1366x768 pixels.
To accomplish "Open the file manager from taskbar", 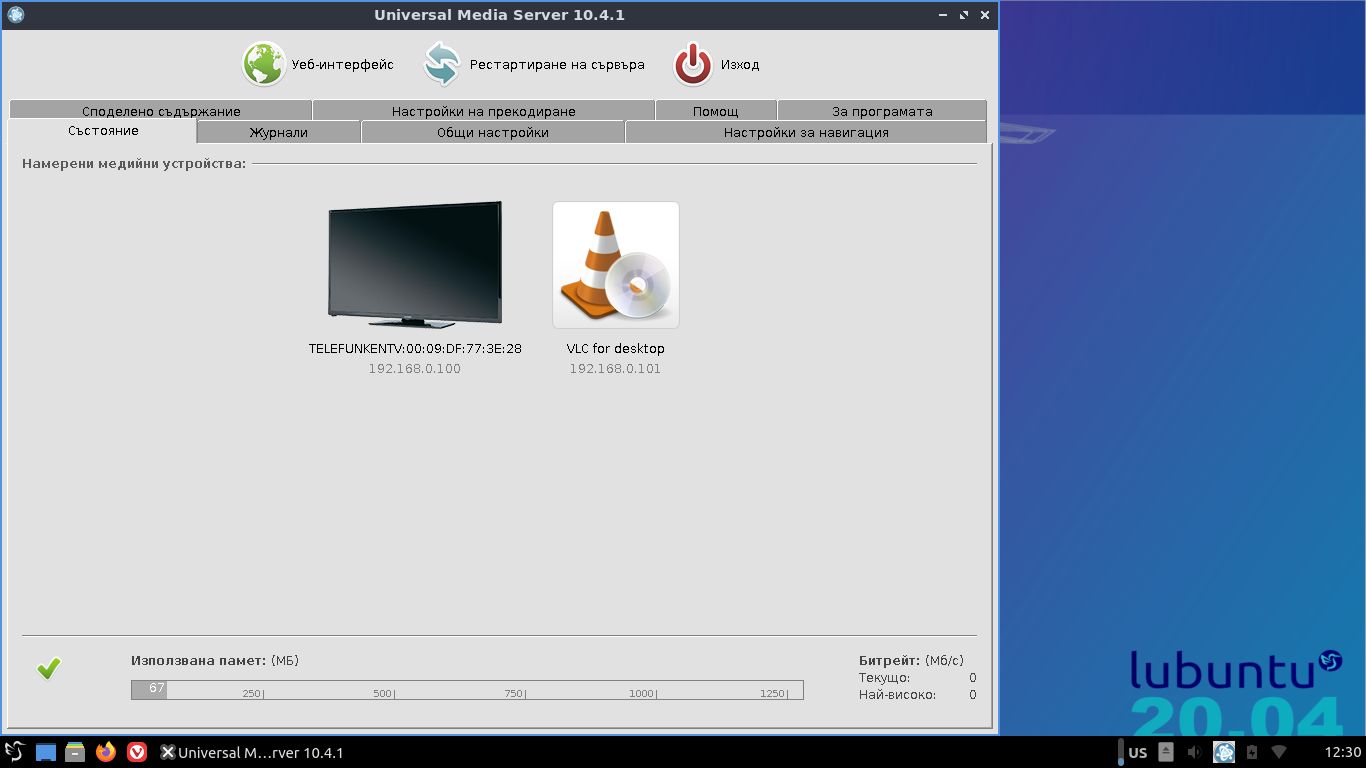I will (x=75, y=752).
